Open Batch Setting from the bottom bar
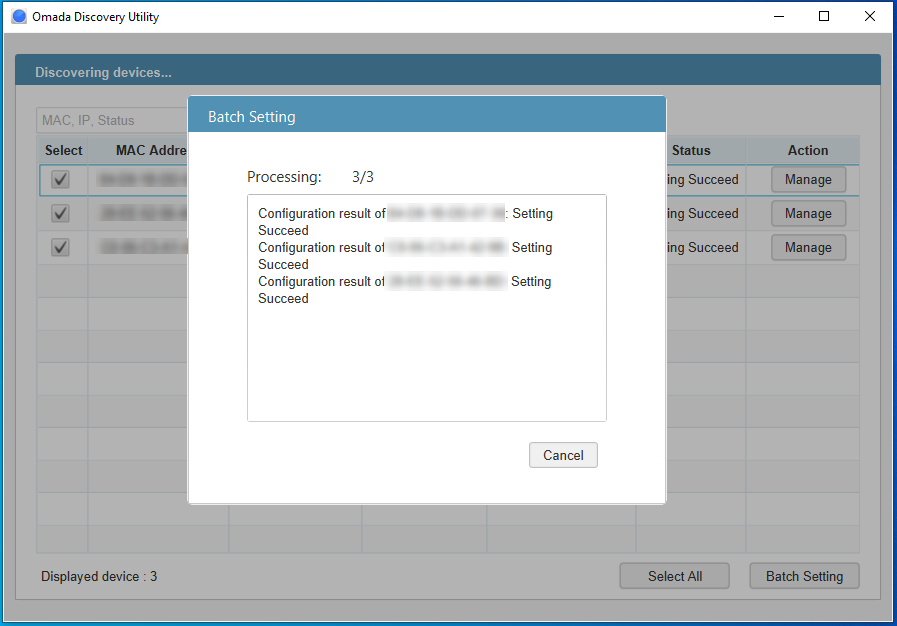The width and height of the screenshot is (897, 626). (804, 576)
